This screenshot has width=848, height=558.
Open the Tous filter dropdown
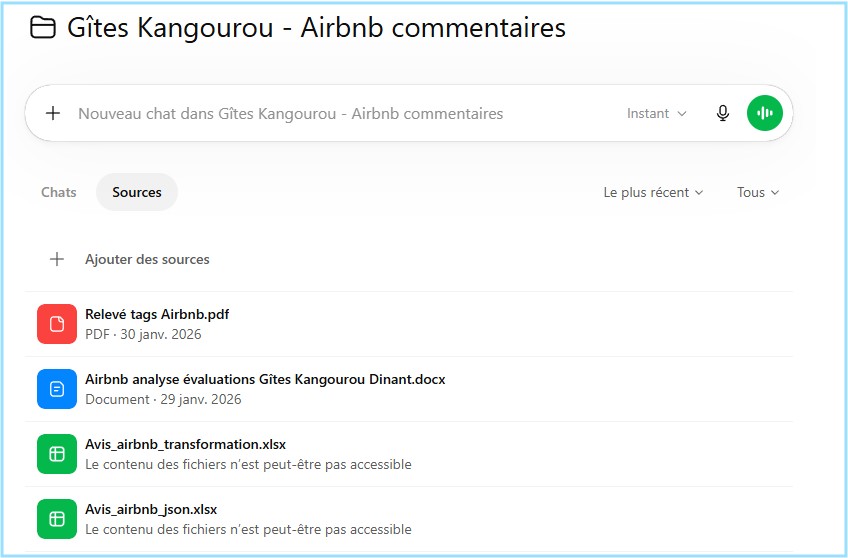(758, 192)
